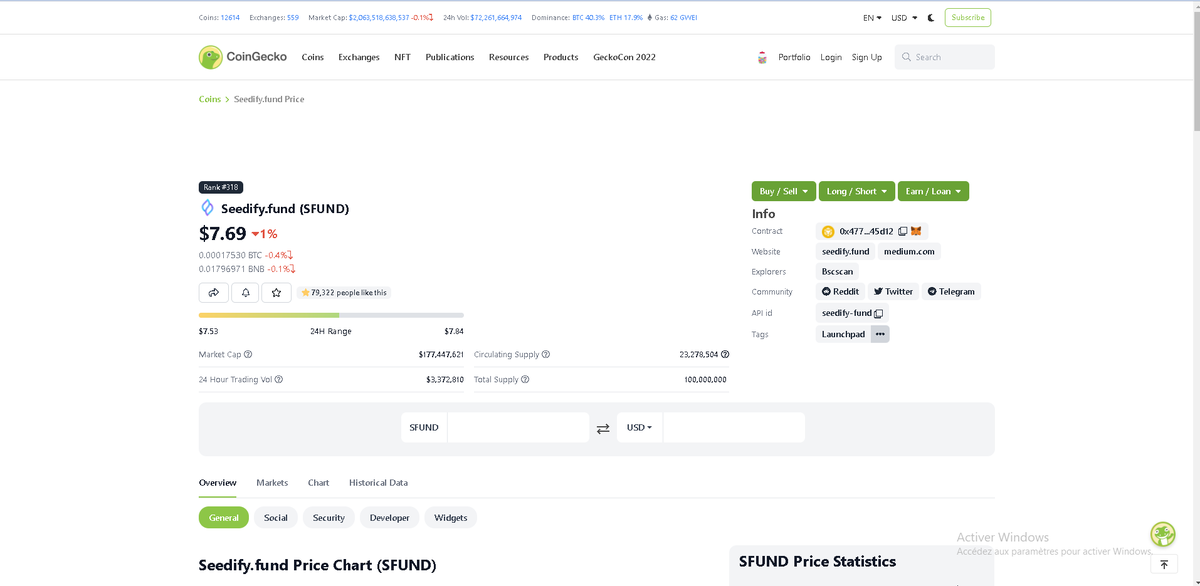Open the Portfolio link
This screenshot has height=586, width=1200.
click(794, 57)
